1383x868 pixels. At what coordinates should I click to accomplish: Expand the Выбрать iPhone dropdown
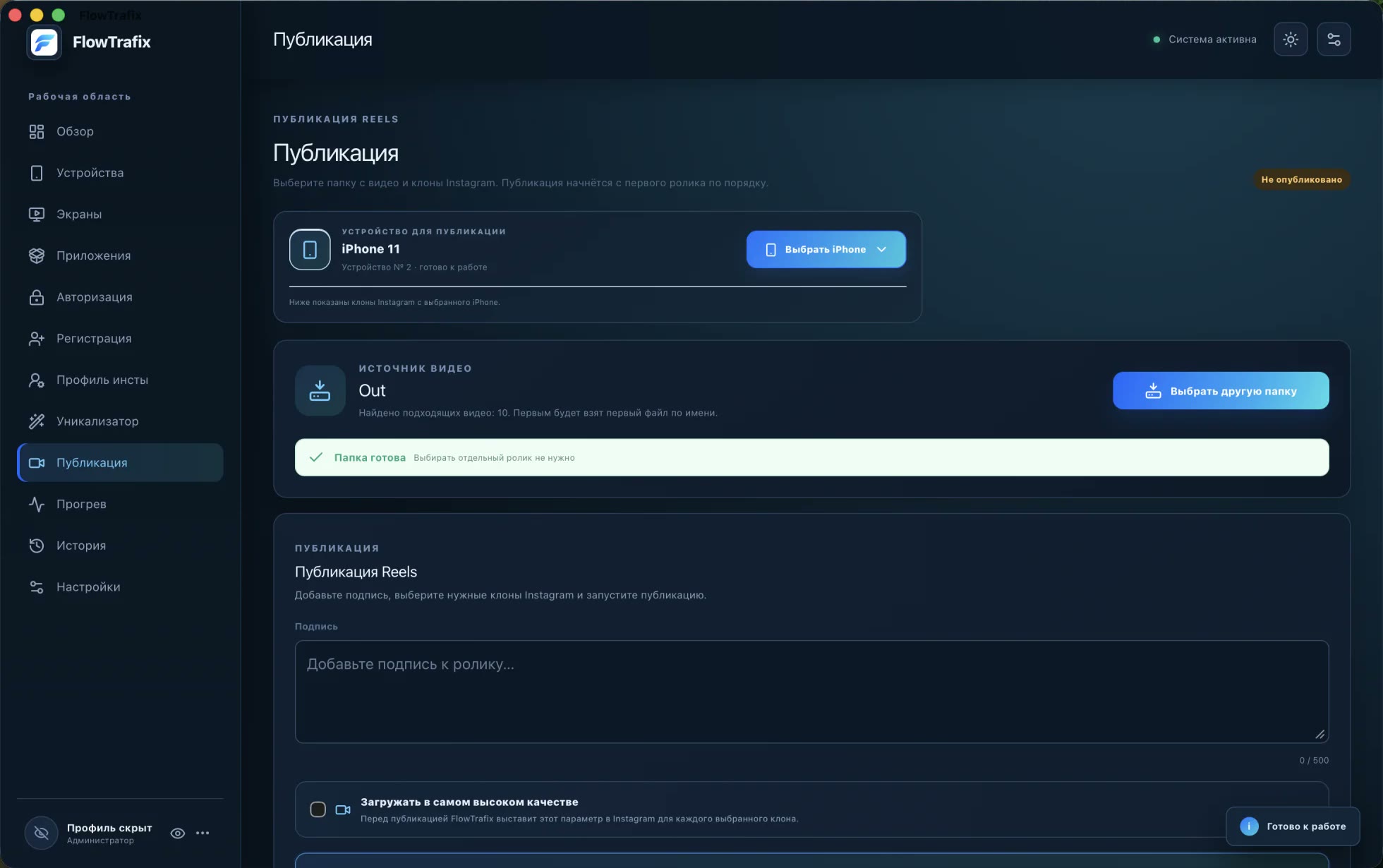click(x=826, y=249)
